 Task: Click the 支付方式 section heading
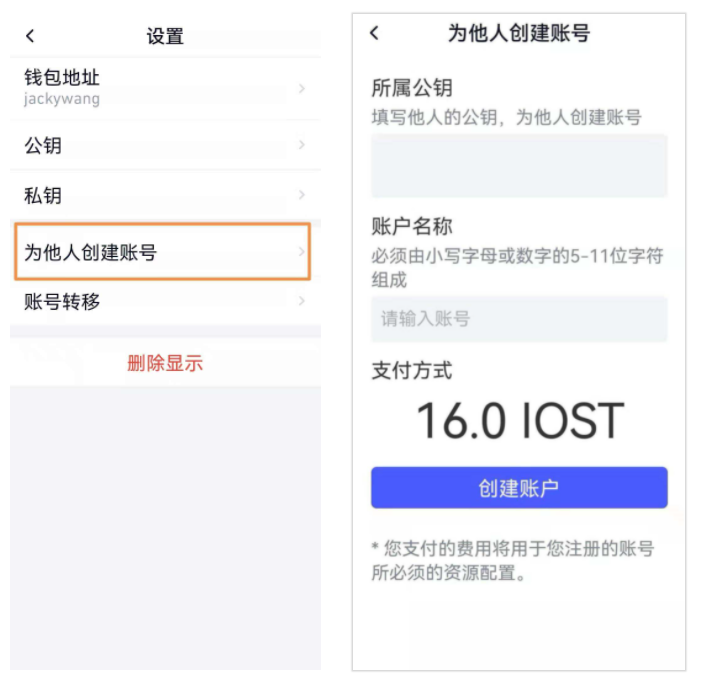coord(412,370)
